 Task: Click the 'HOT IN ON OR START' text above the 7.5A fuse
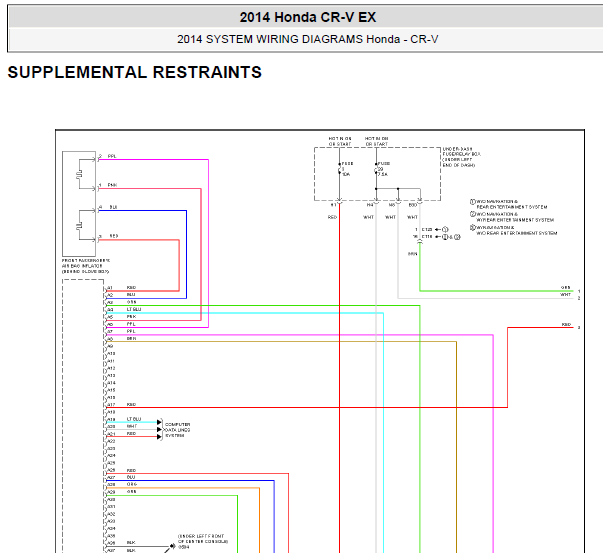[376, 141]
